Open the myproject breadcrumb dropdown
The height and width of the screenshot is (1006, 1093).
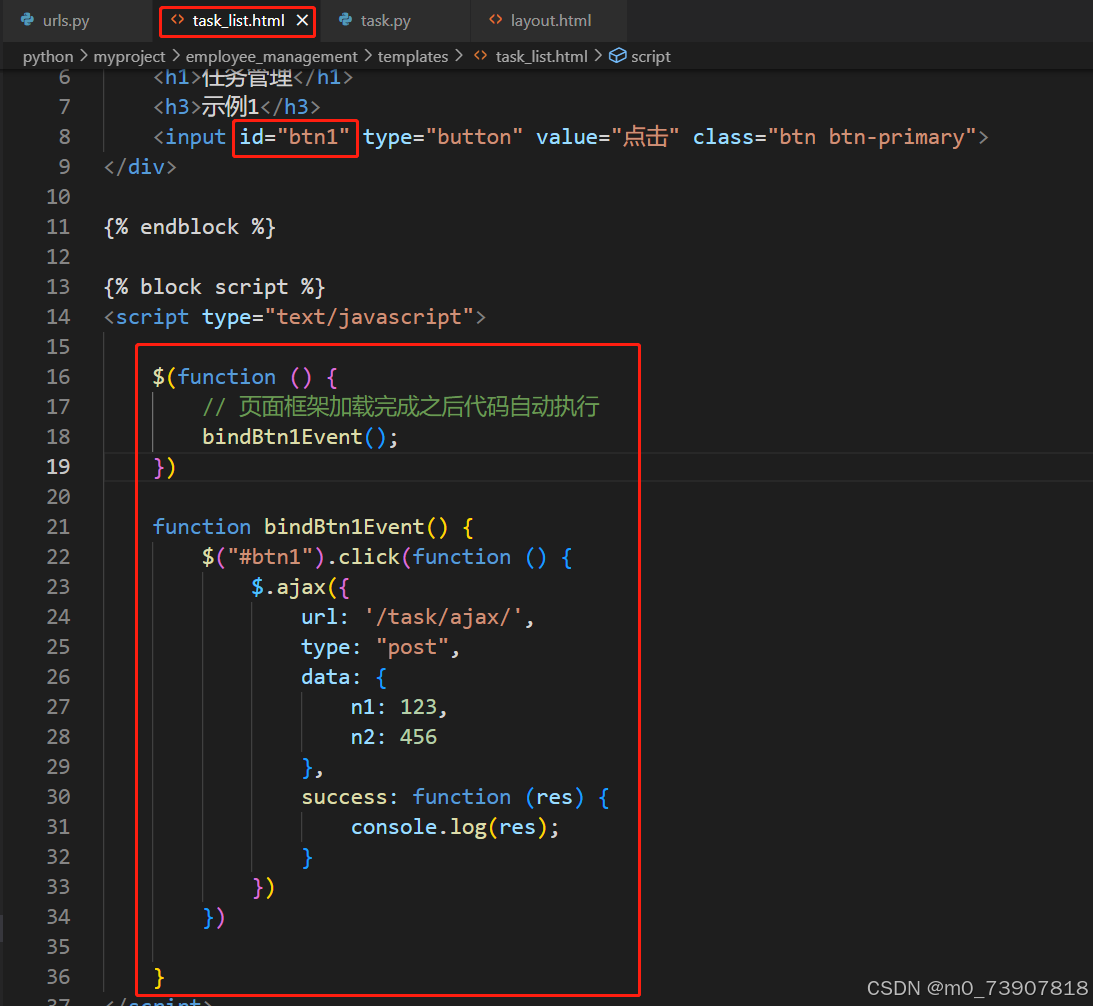tap(130, 56)
